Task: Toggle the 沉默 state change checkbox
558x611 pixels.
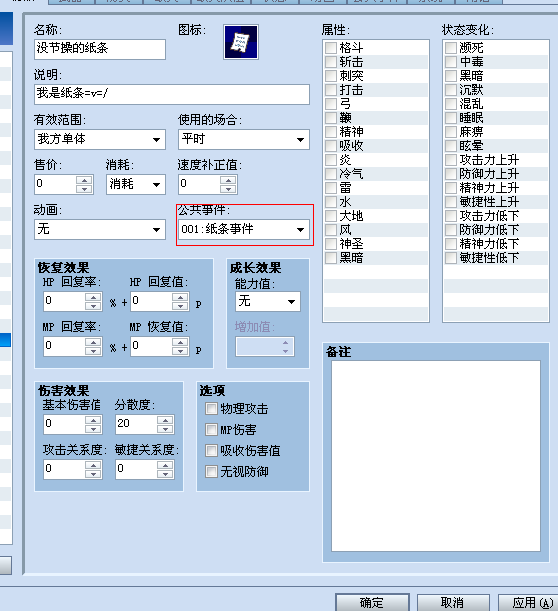Action: pyautogui.click(x=451, y=90)
